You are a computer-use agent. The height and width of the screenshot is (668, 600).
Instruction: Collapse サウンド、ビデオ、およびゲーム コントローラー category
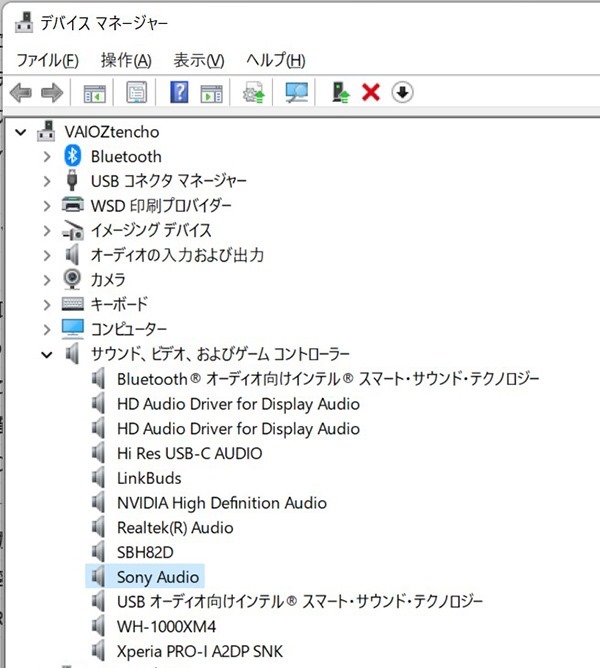(47, 354)
